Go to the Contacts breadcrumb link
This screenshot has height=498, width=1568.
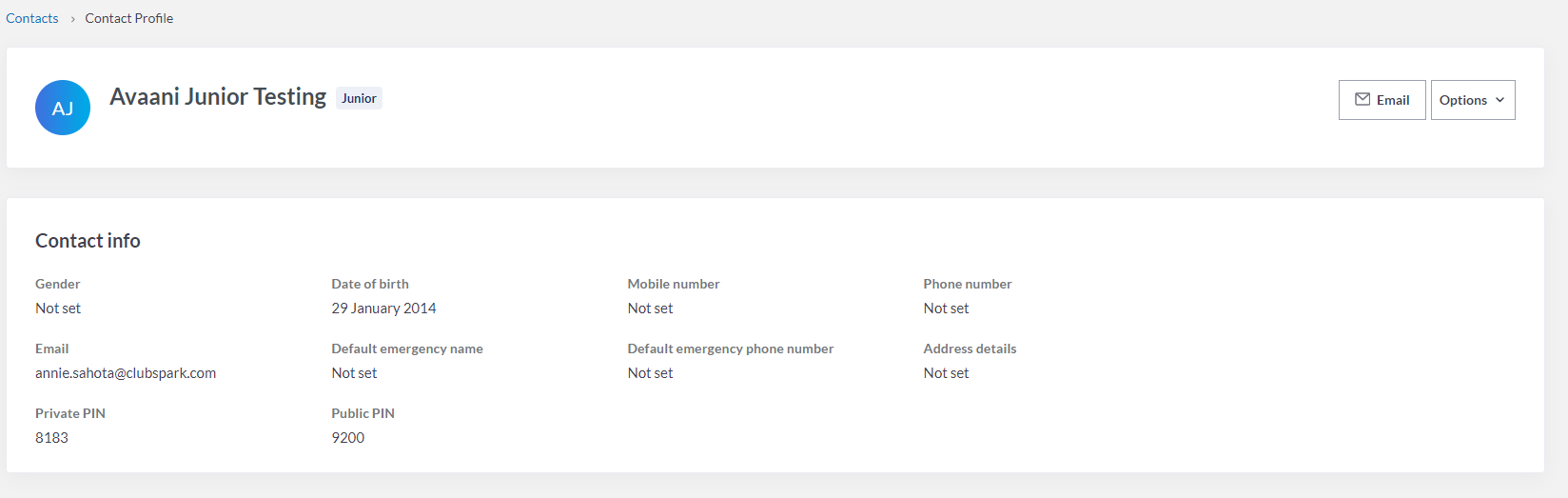coord(32,18)
